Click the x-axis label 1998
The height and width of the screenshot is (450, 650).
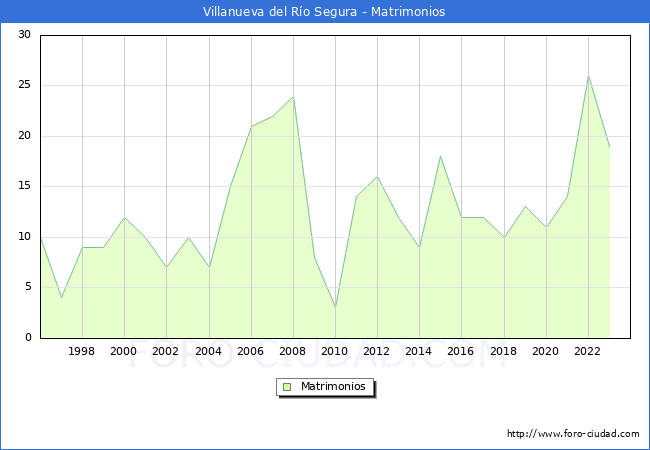click(x=81, y=351)
